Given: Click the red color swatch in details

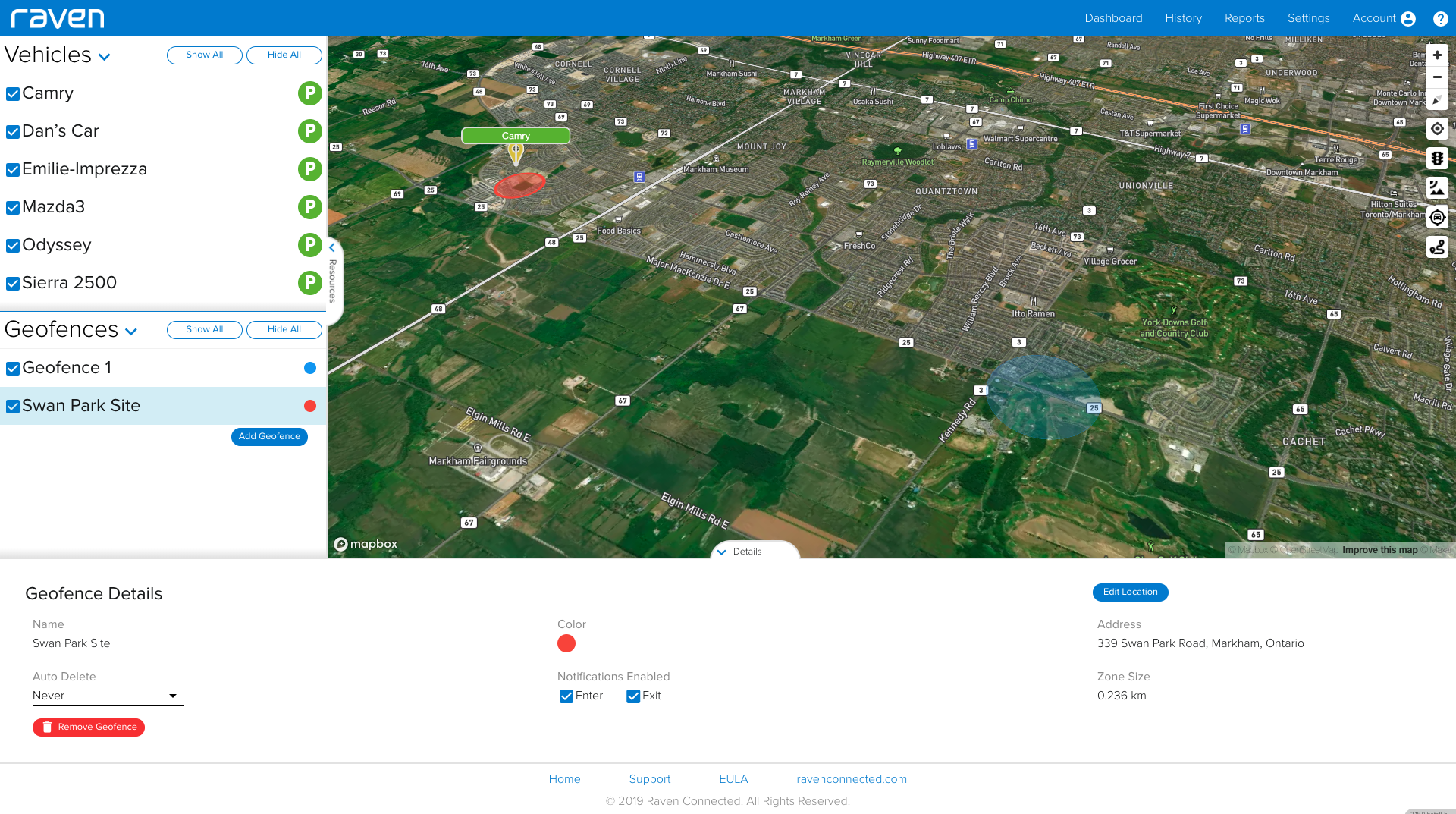Looking at the screenshot, I should point(566,644).
